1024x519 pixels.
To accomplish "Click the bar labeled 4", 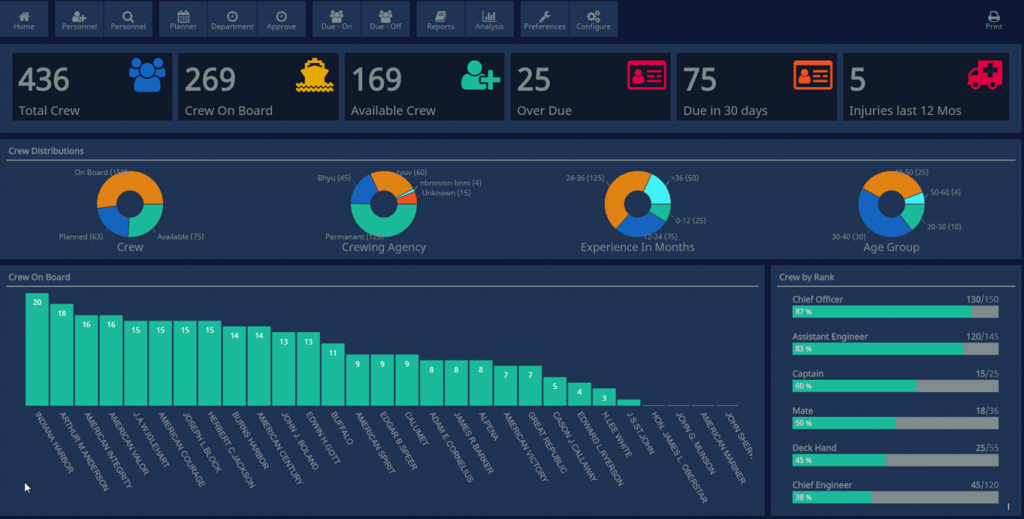I will pyautogui.click(x=579, y=394).
